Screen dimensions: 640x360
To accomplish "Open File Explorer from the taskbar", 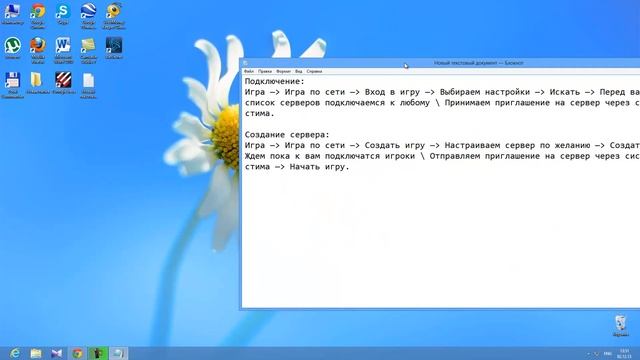I will click(x=36, y=353).
